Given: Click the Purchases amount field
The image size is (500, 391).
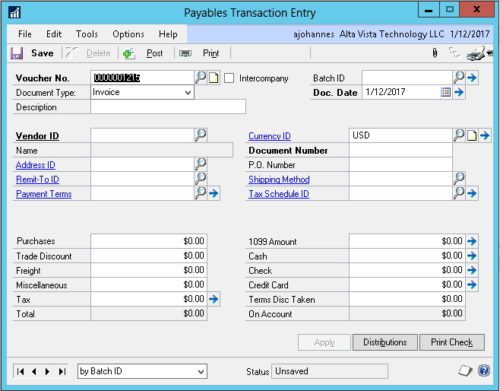Looking at the screenshot, I should tap(149, 241).
